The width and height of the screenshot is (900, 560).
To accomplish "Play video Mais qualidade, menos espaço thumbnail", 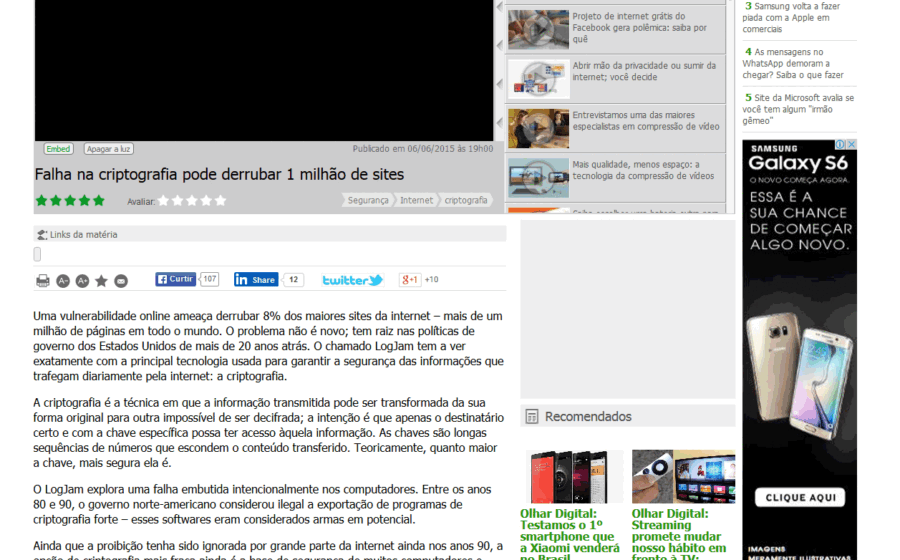I will pyautogui.click(x=538, y=177).
